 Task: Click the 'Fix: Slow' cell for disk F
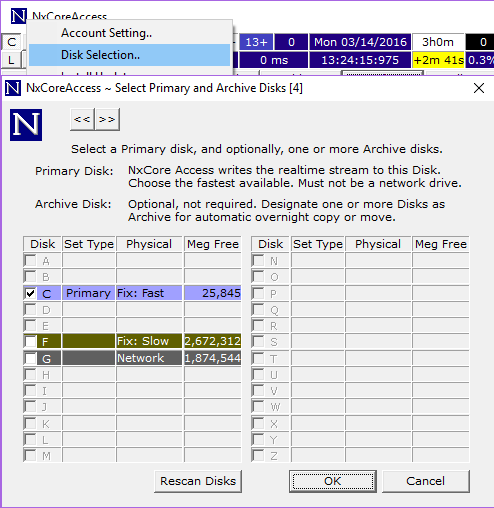[x=149, y=341]
